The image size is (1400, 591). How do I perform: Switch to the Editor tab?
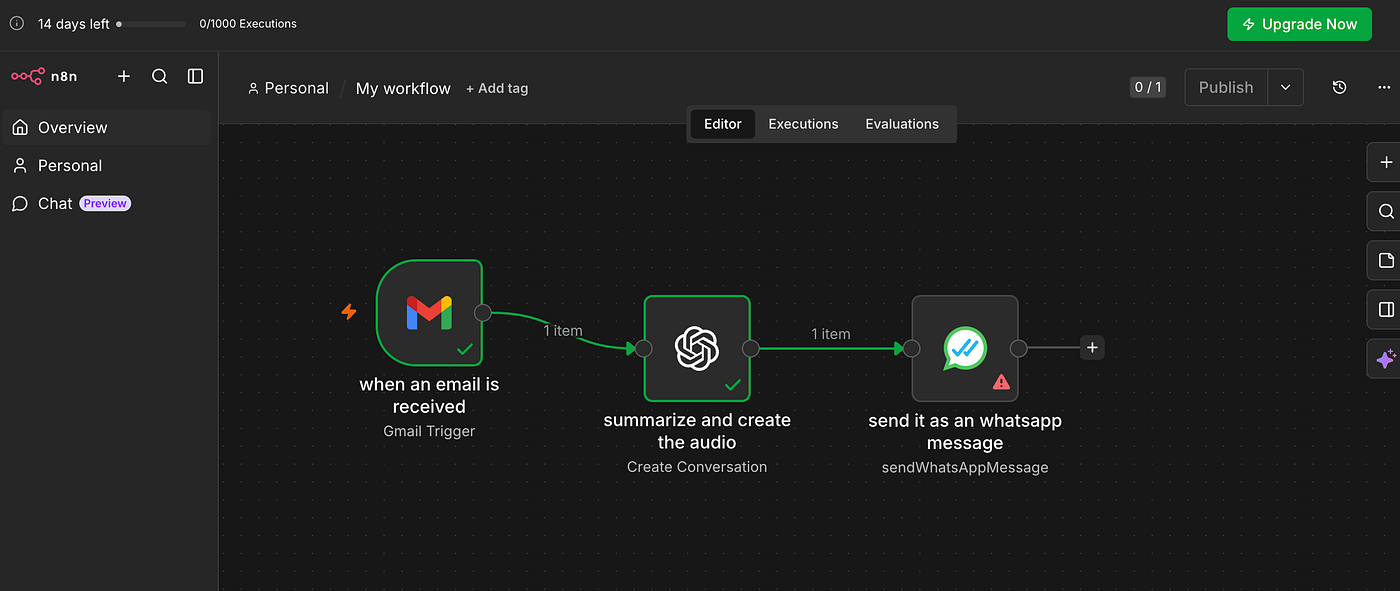point(723,124)
